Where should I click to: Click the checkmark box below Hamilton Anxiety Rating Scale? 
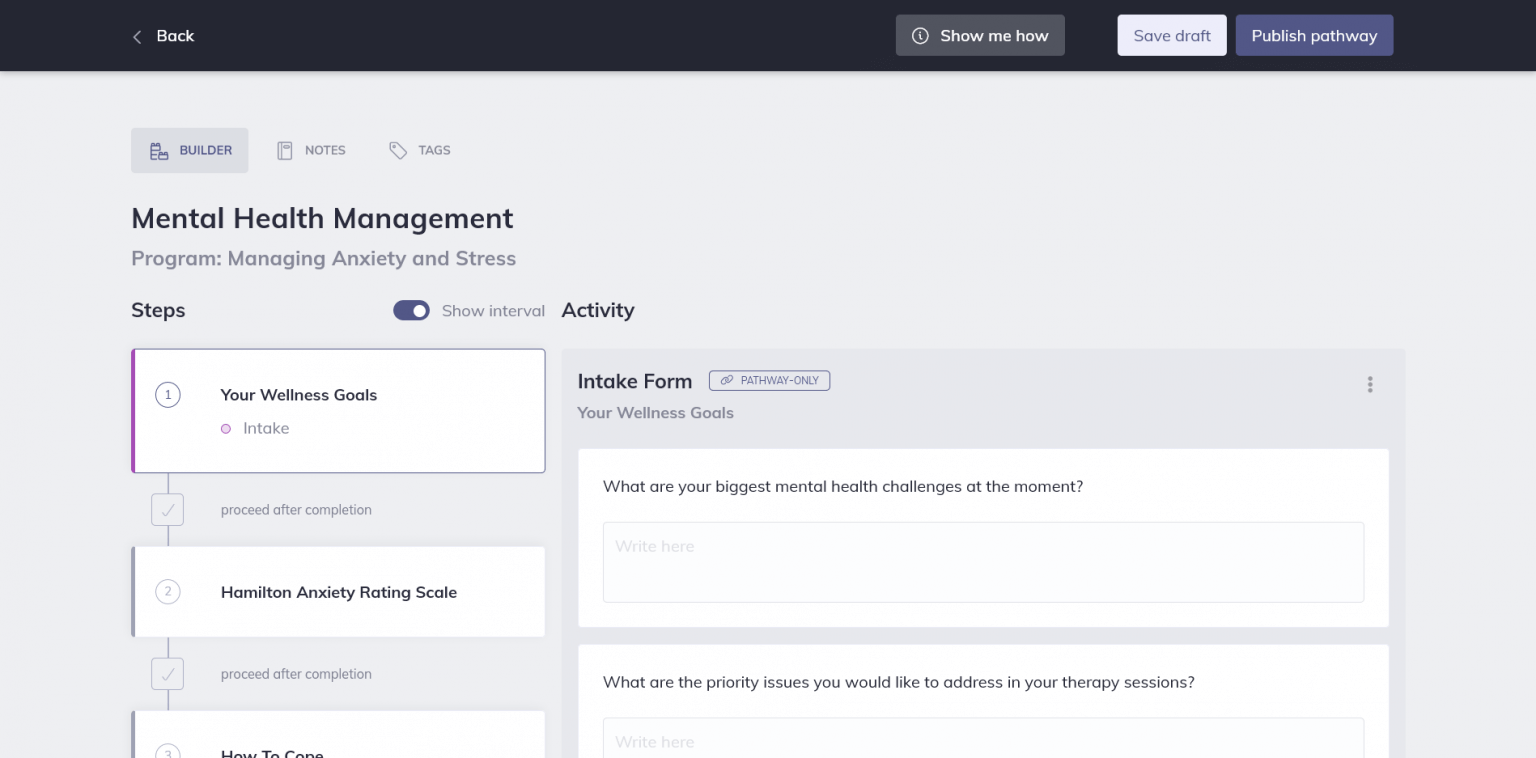point(167,674)
